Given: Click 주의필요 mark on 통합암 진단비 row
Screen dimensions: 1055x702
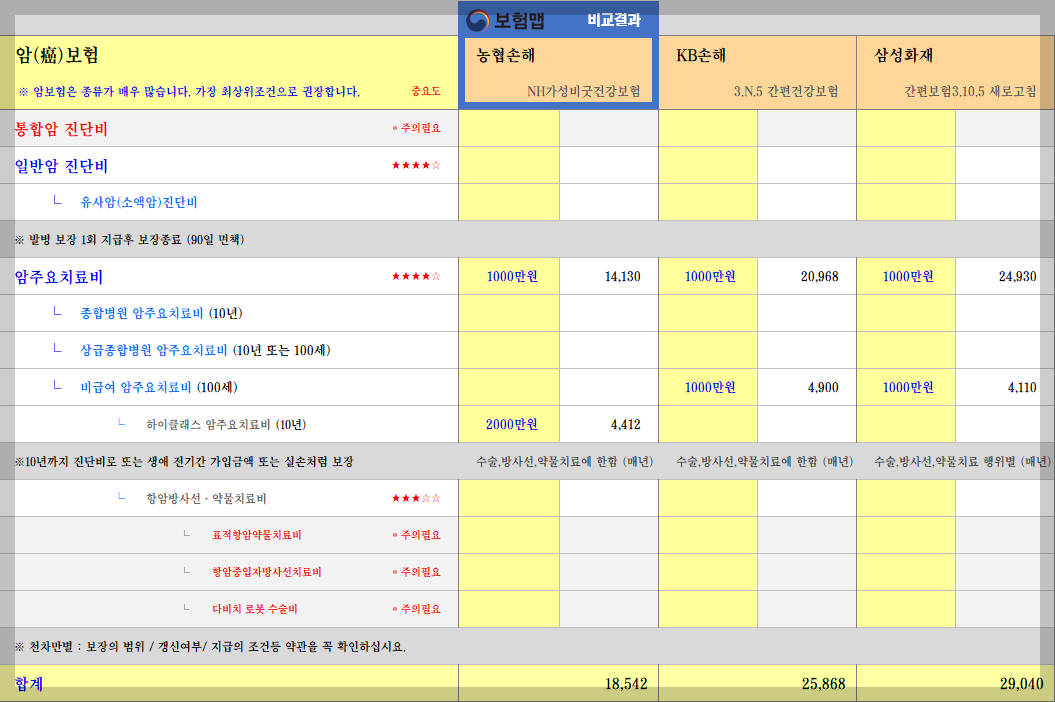Looking at the screenshot, I should (x=416, y=128).
